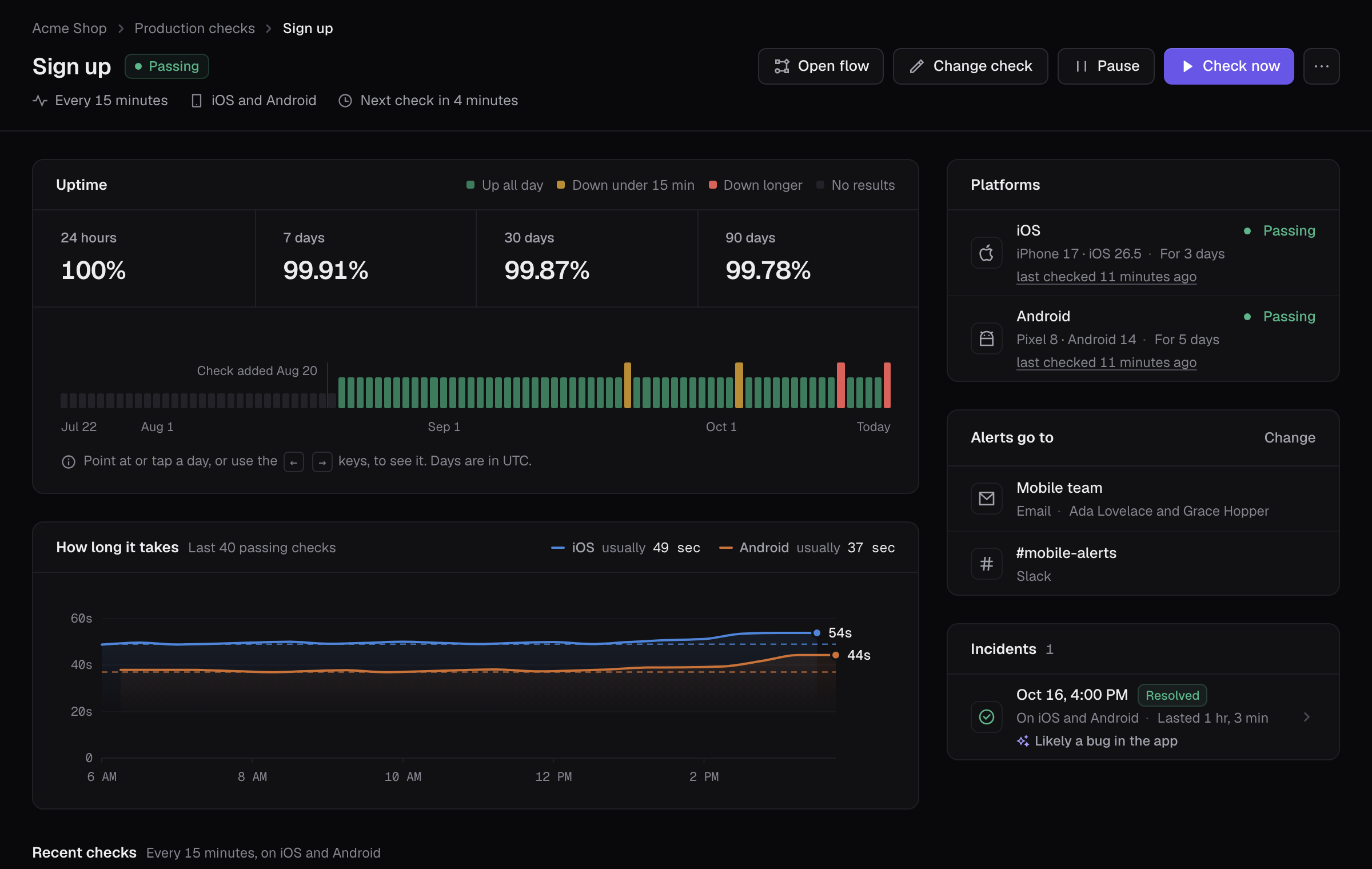This screenshot has height=869, width=1372.
Task: Click the left arrow key hint
Action: pos(293,462)
